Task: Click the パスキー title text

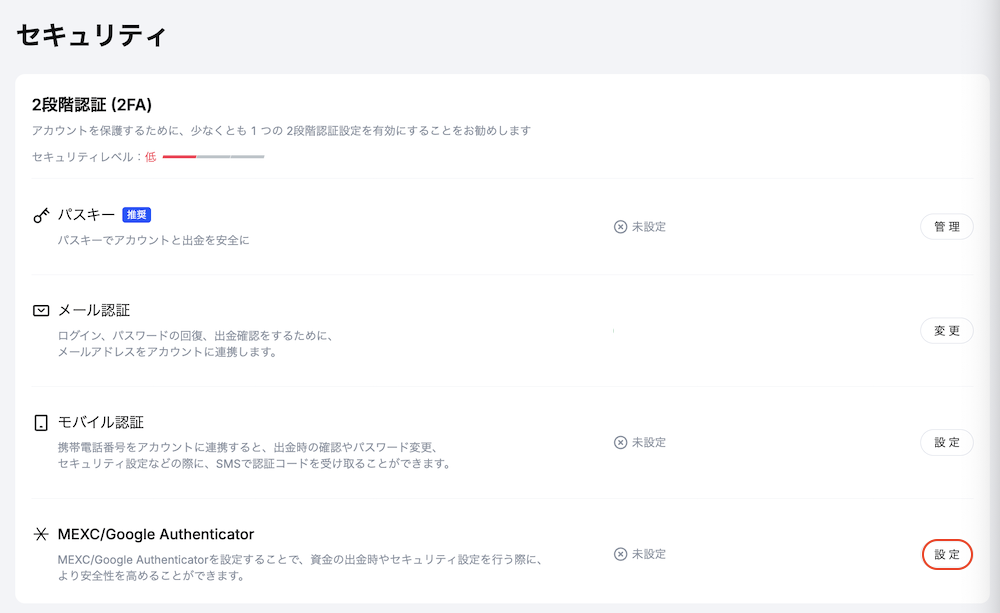Action: (x=86, y=215)
